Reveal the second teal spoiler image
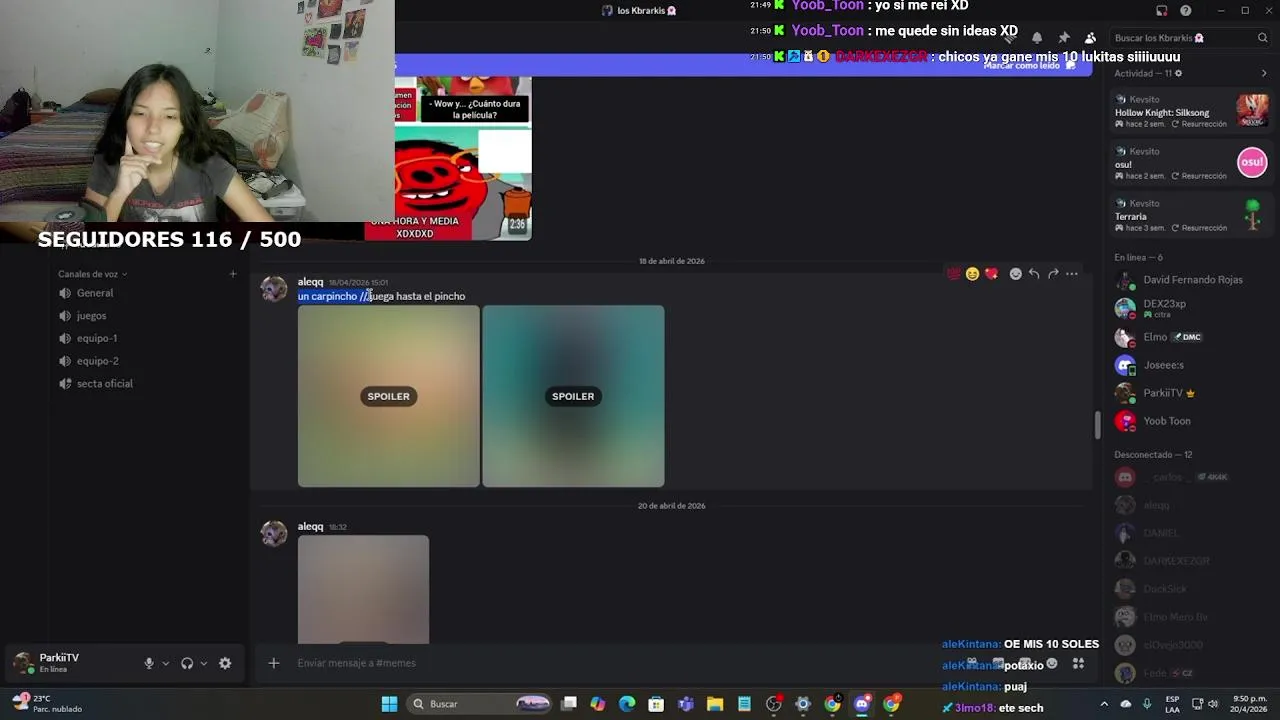Screen dimensions: 1280x720 pyautogui.click(x=573, y=396)
